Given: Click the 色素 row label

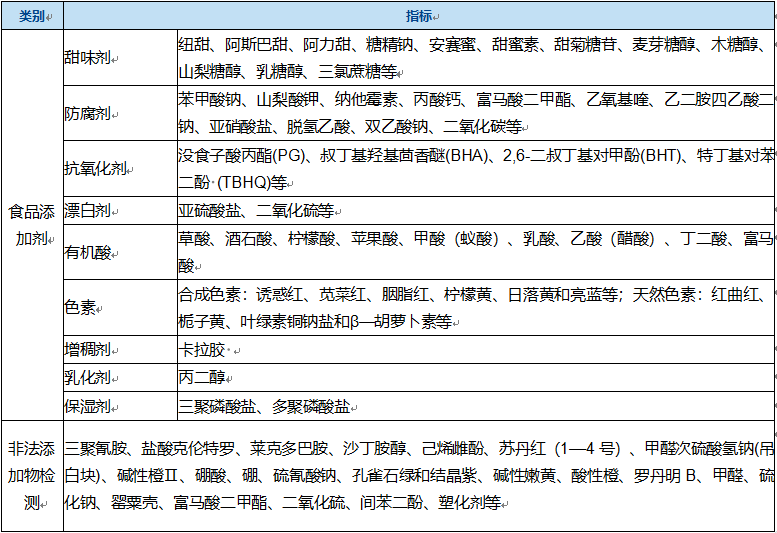Looking at the screenshot, I should [80, 307].
